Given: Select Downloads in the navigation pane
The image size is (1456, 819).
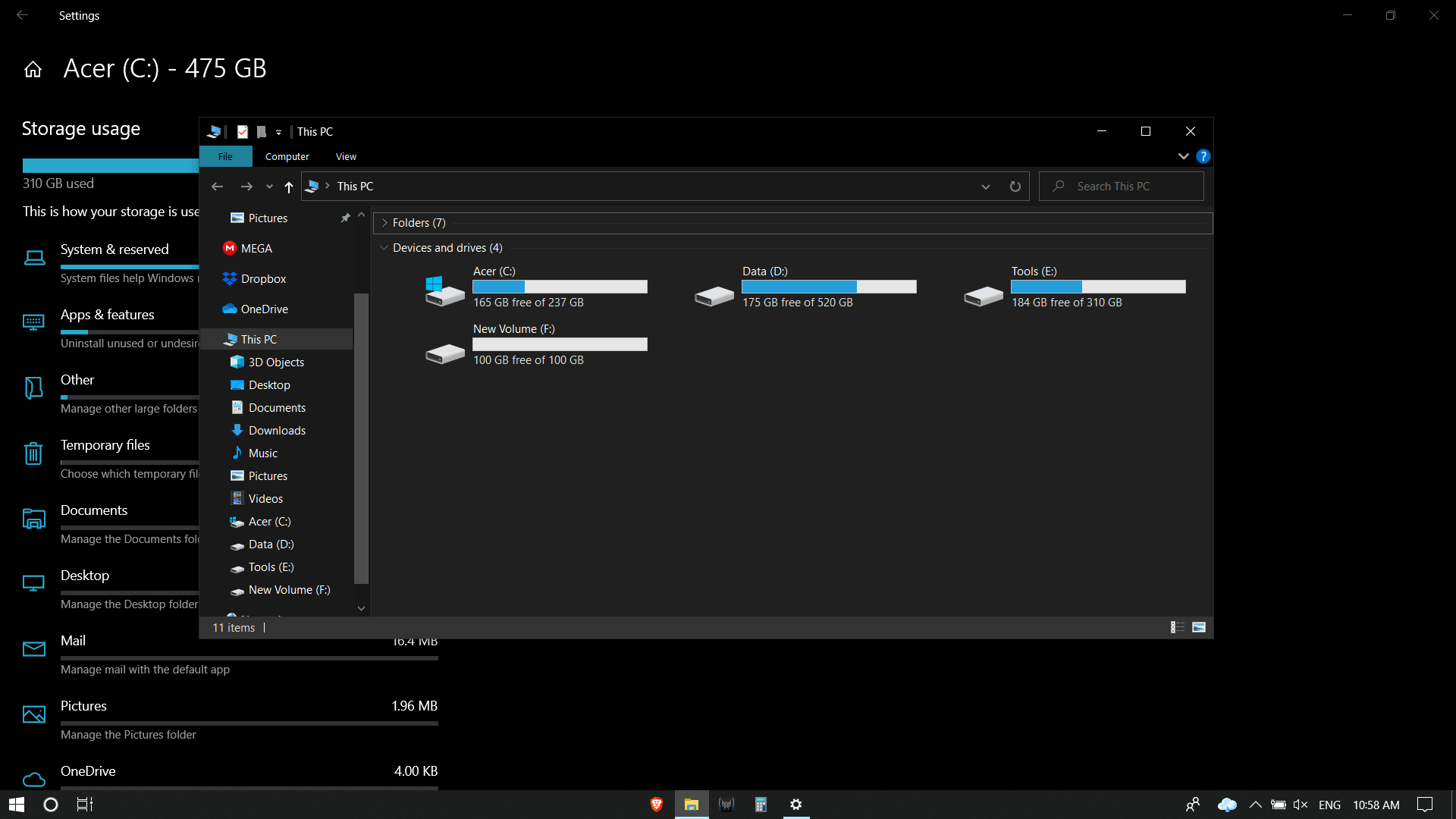Looking at the screenshot, I should pos(277,430).
